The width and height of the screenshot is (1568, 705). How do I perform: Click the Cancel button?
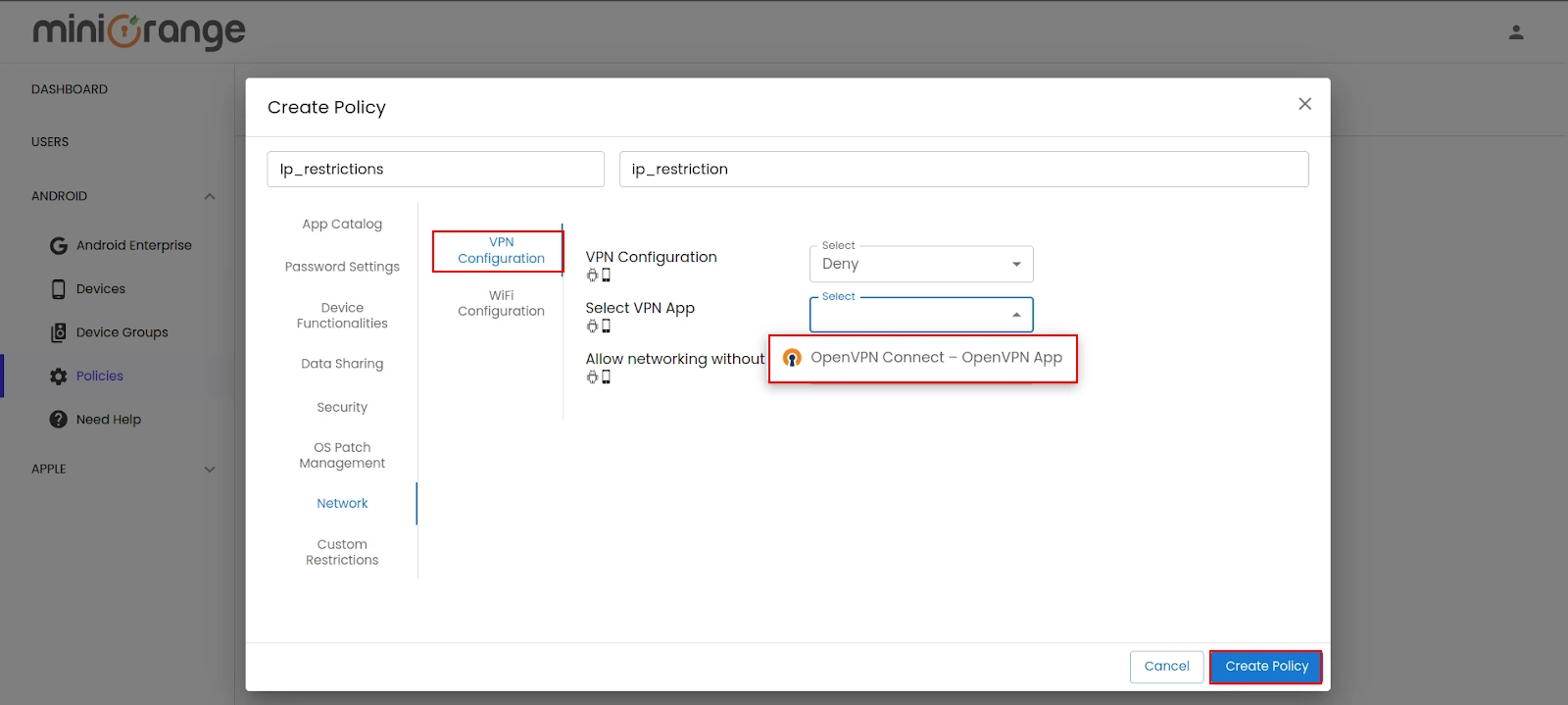click(x=1166, y=667)
